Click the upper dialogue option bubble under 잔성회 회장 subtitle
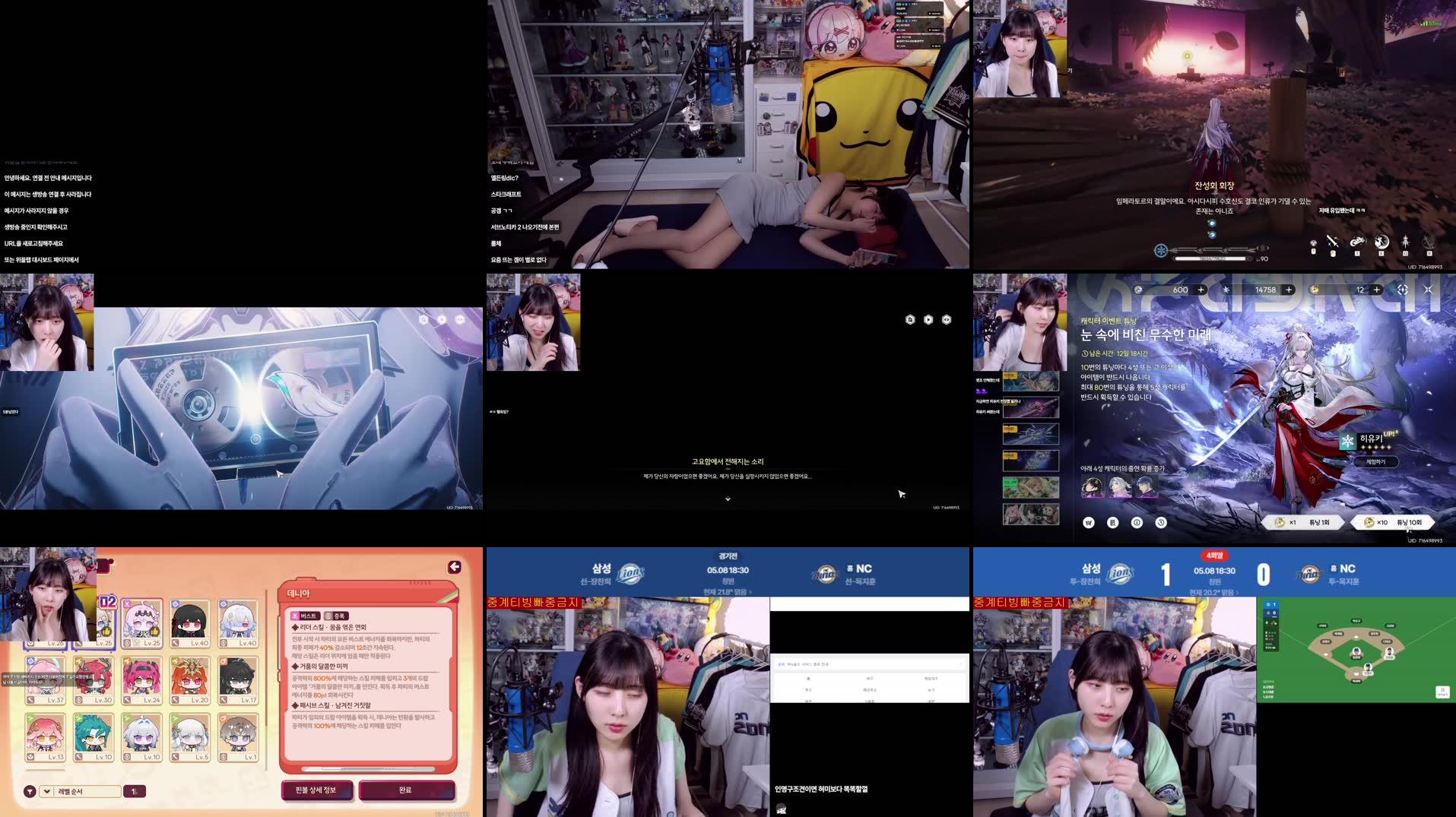 pyautogui.click(x=1212, y=223)
